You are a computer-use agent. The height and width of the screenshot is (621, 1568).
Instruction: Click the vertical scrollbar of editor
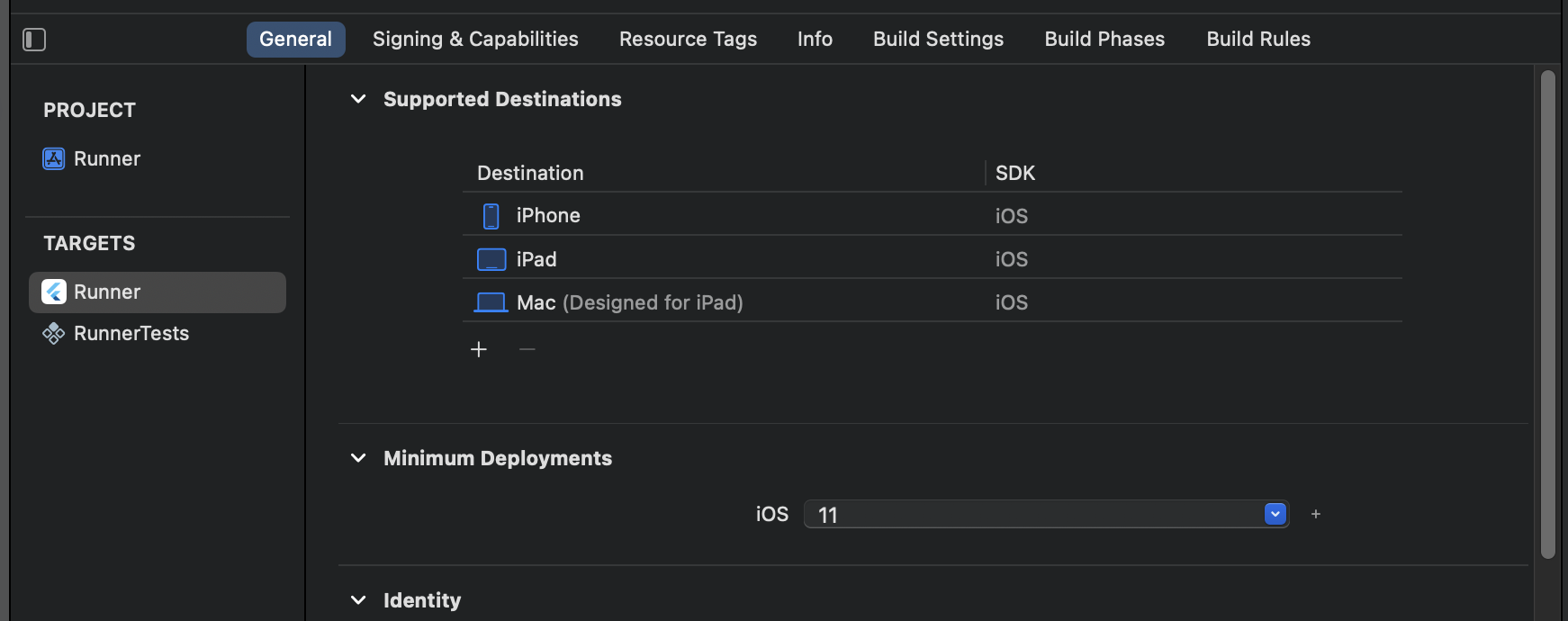pyautogui.click(x=1548, y=315)
